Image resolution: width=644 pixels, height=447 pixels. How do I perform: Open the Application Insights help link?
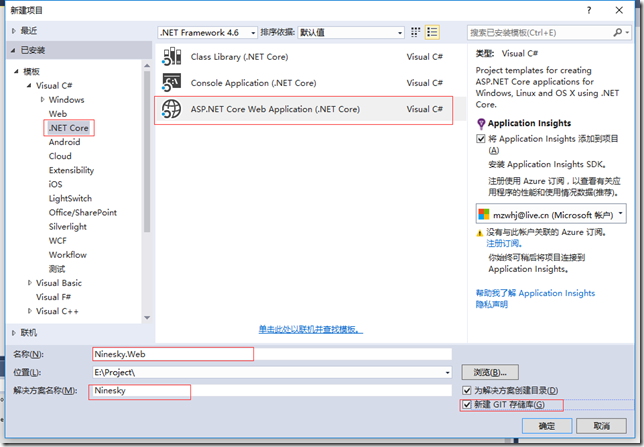coord(535,293)
